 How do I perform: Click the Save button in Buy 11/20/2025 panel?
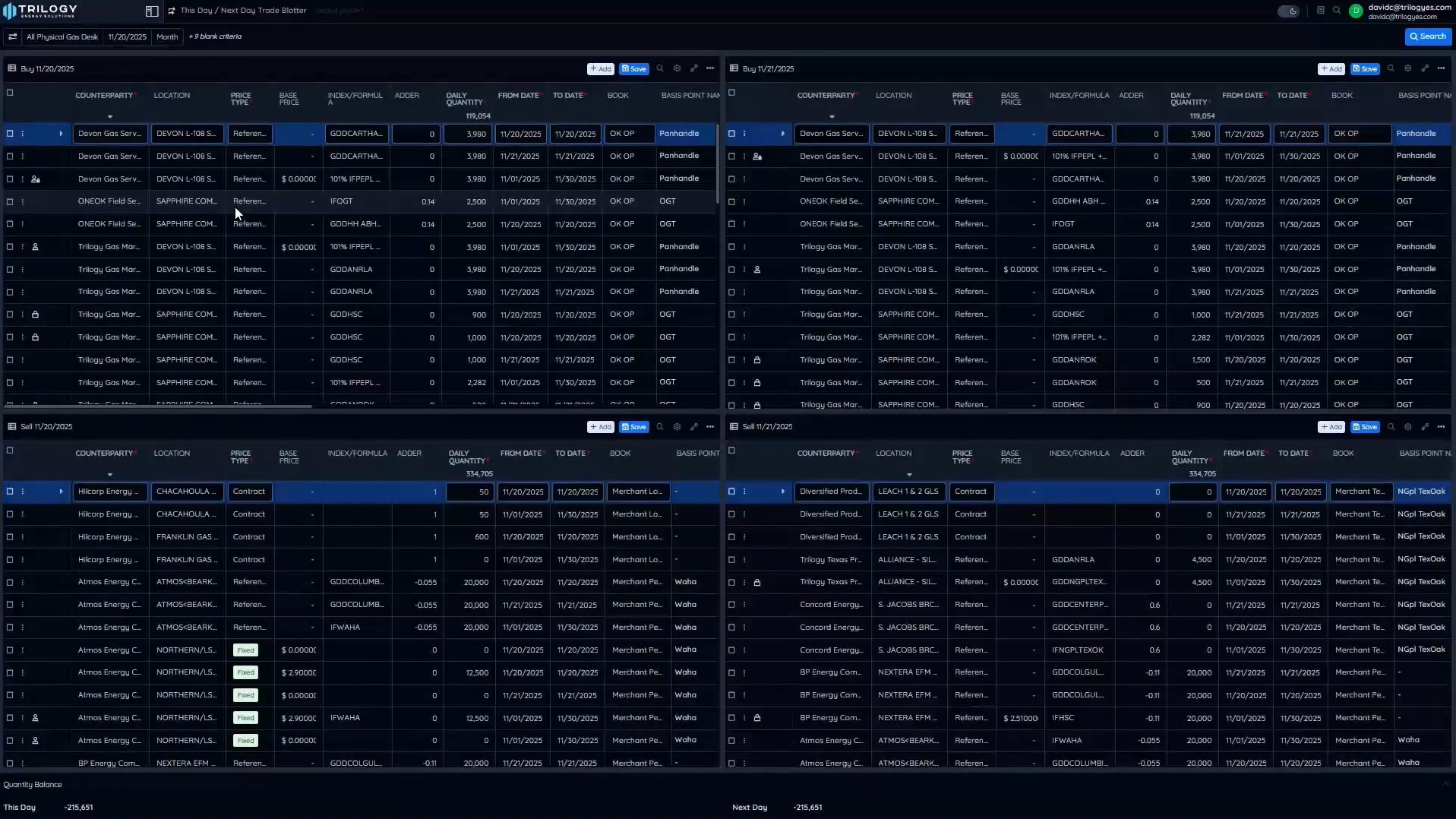(x=633, y=68)
